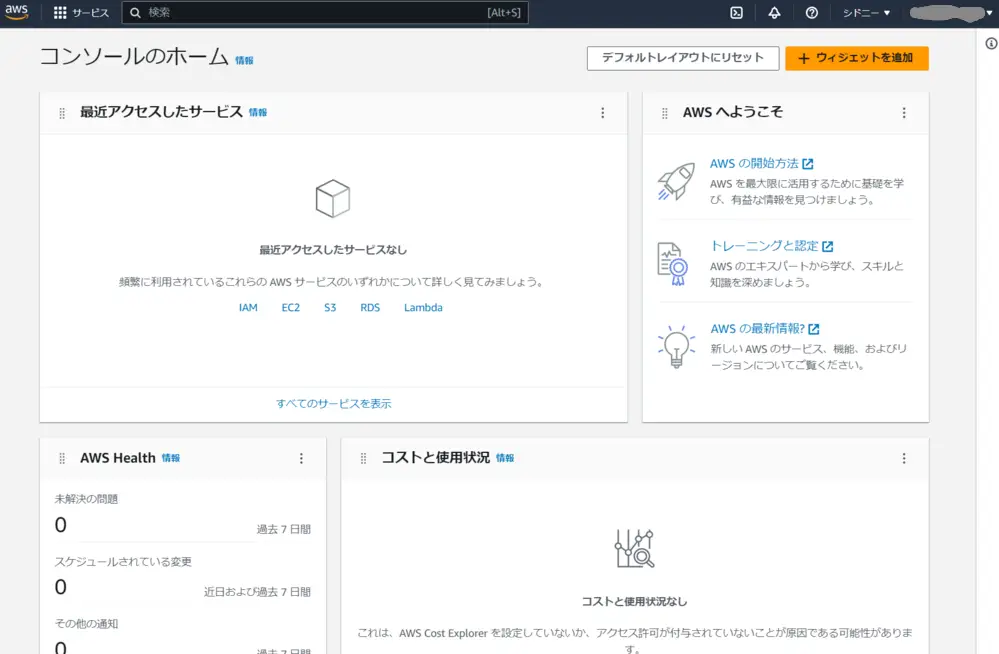Open 情報 link beside コンソールのホーム
Viewport: 999px width, 654px height.
[x=244, y=61]
